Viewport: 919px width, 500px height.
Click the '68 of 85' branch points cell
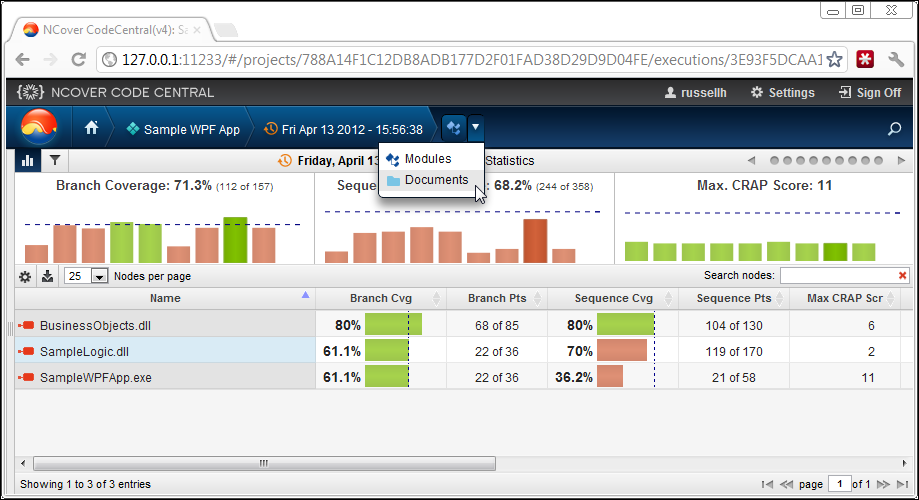pos(497,326)
